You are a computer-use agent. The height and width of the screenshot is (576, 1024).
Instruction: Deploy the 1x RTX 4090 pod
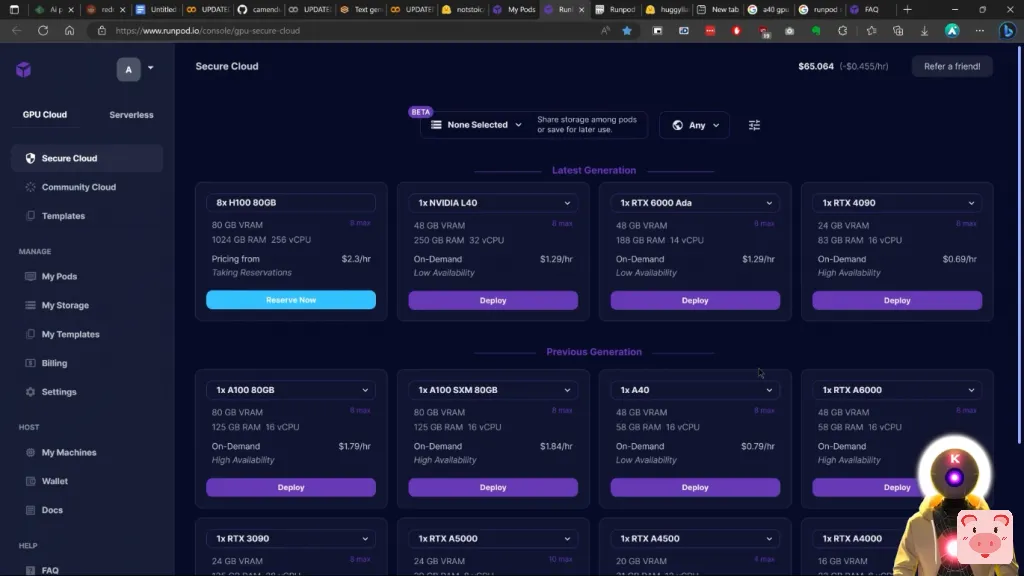[x=897, y=300]
